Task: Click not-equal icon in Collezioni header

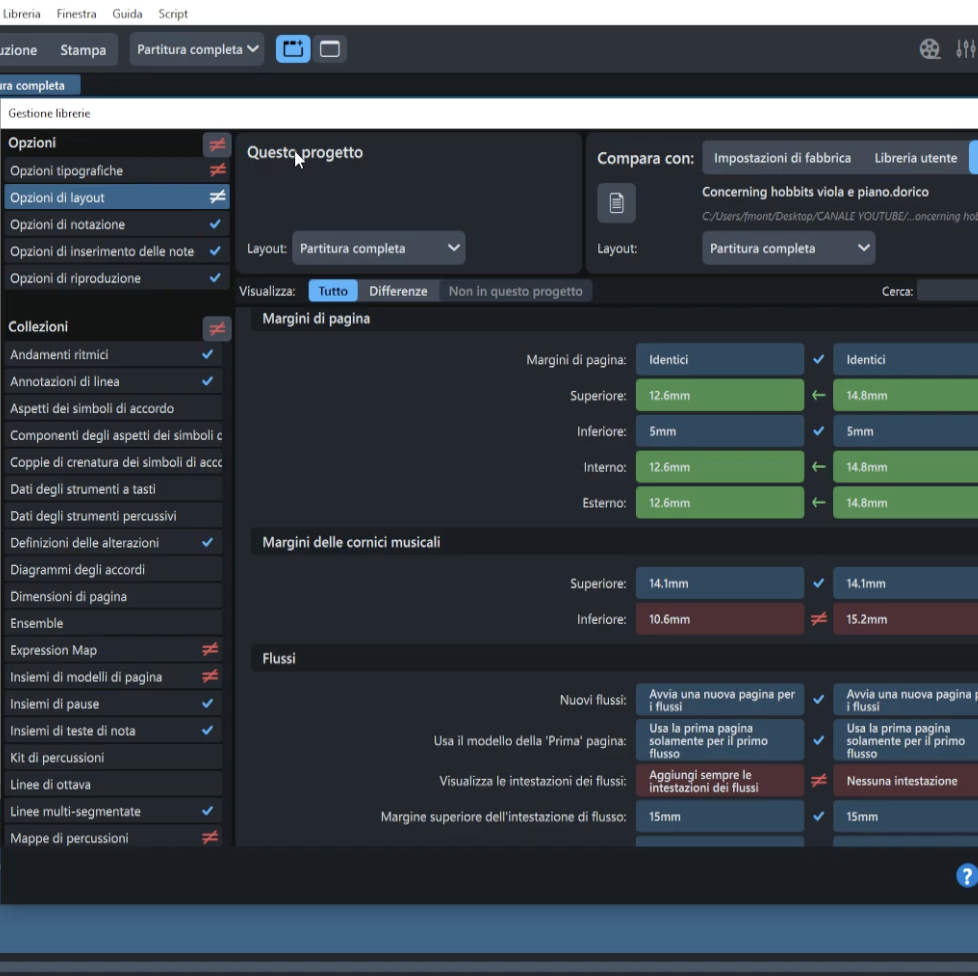Action: click(x=216, y=328)
